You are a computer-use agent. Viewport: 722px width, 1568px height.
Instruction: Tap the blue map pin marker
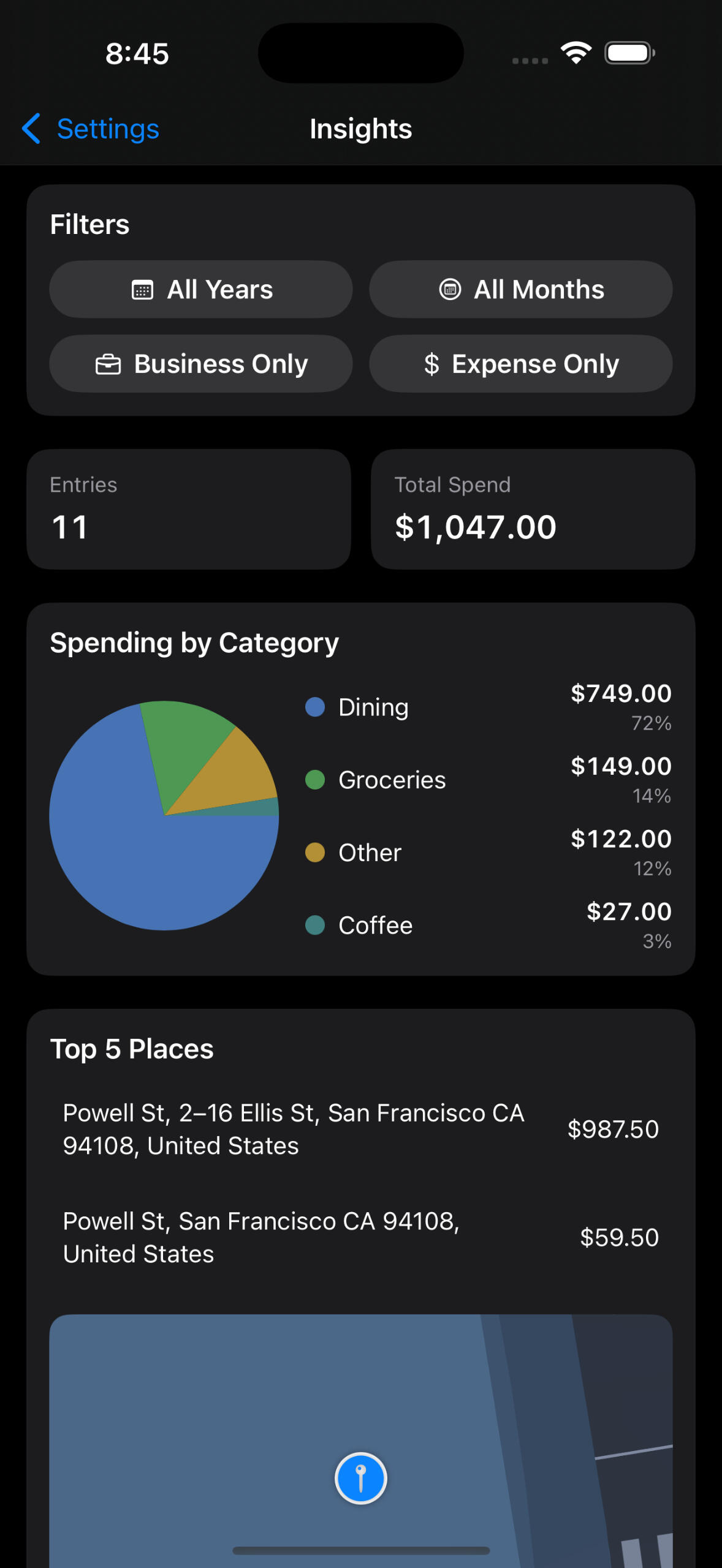pos(360,1478)
